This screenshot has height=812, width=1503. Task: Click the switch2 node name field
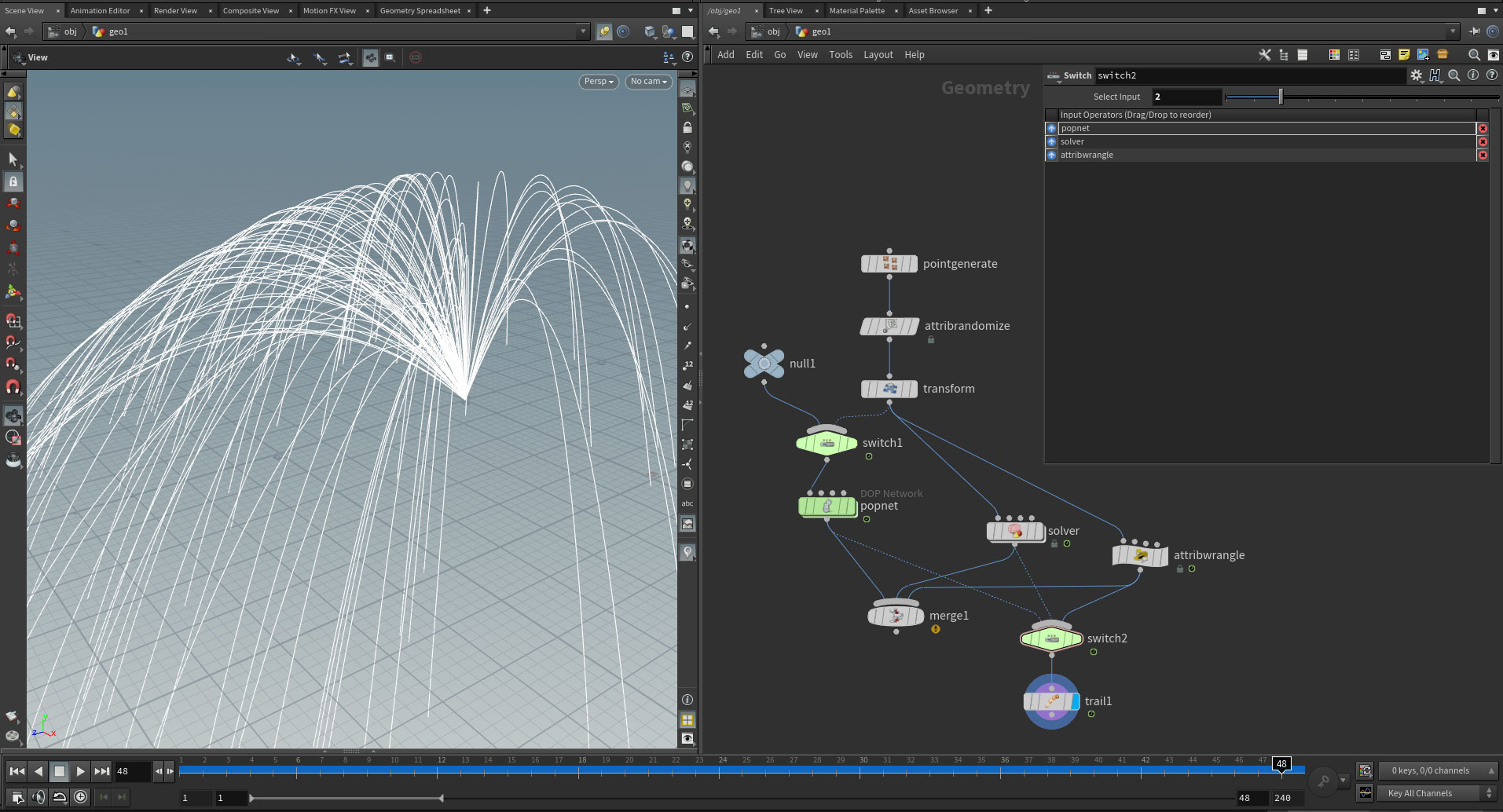pos(1249,75)
